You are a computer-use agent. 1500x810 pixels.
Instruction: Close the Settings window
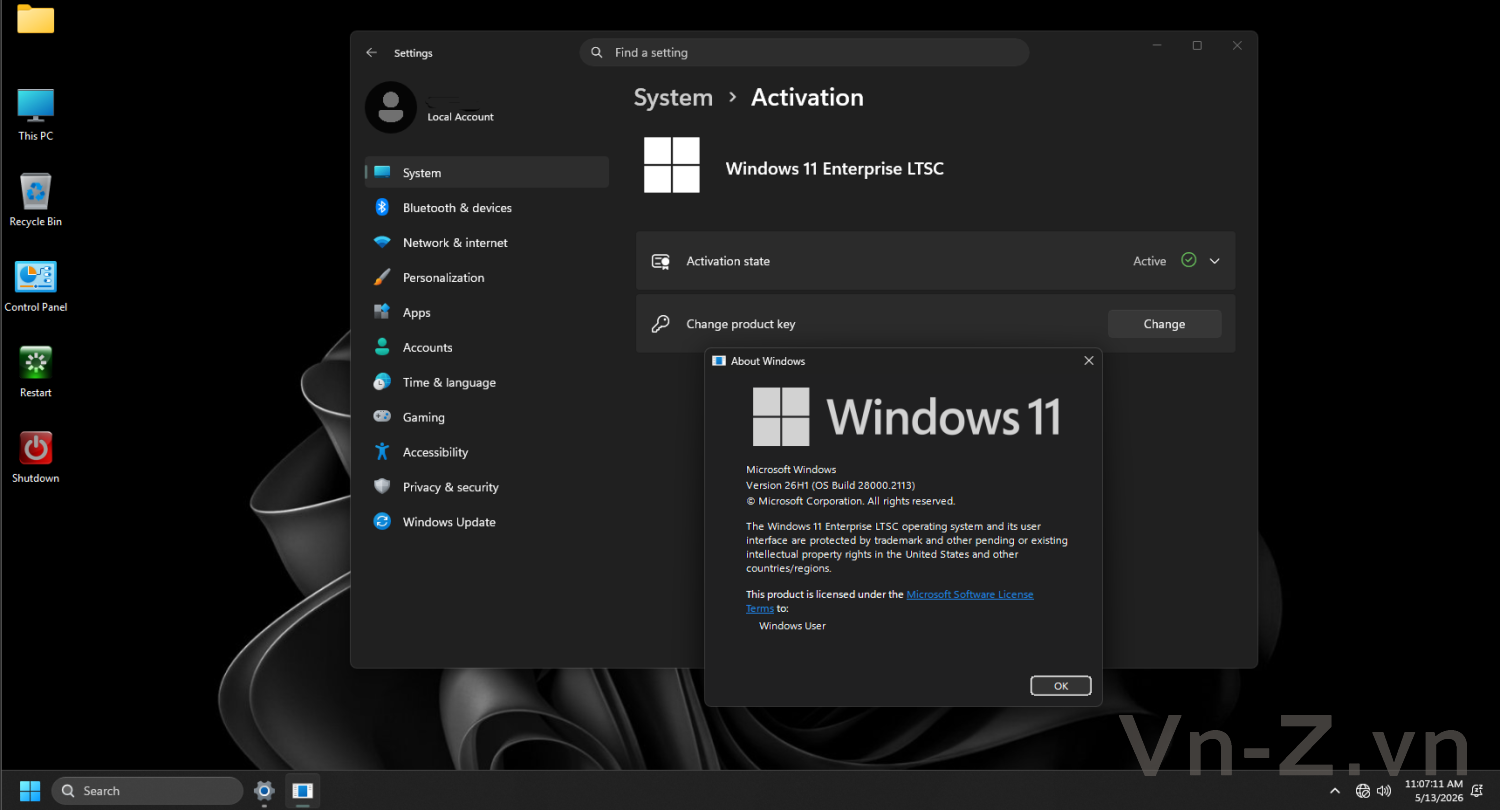pos(1237,46)
